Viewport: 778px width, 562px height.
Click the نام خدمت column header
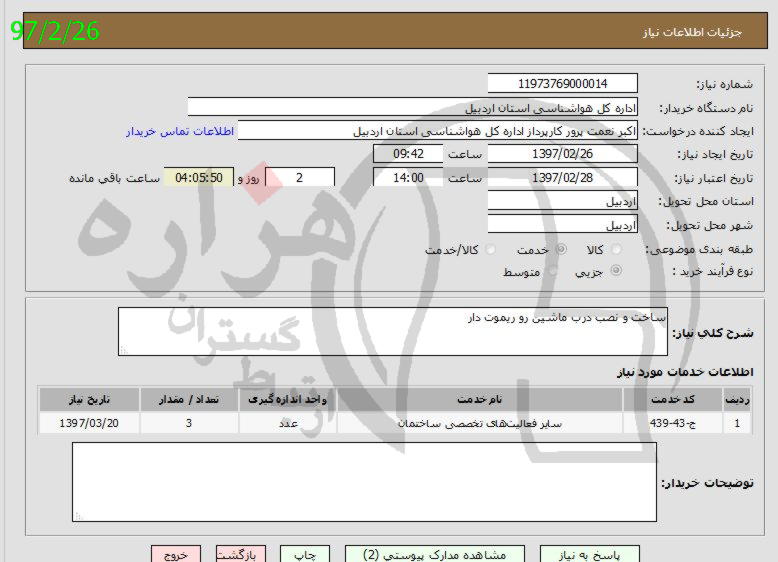pyautogui.click(x=480, y=399)
